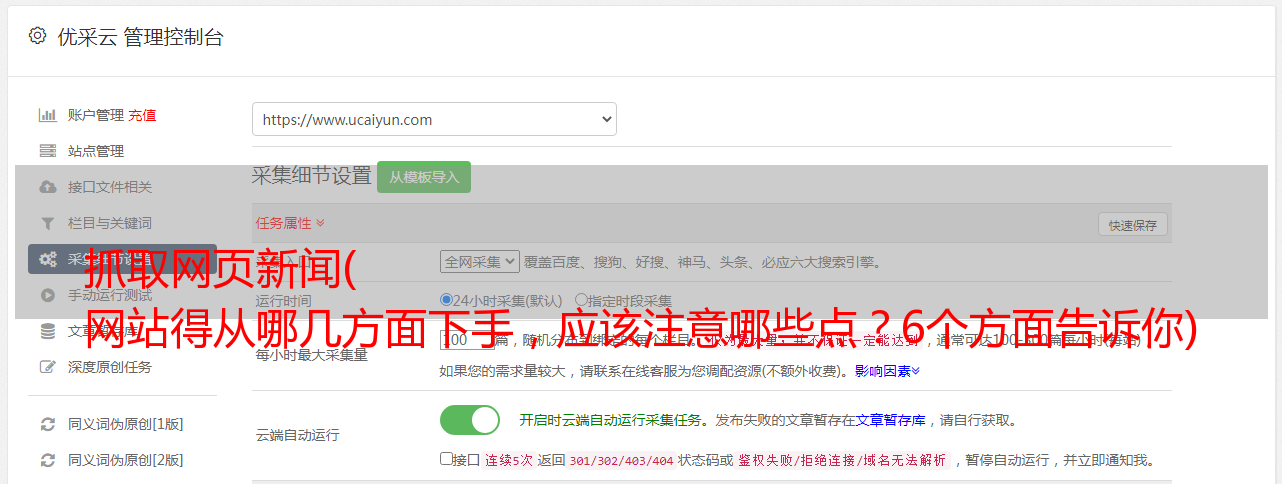Open the 文章暂存库 link in description
Viewport: 1282px width, 484px height.
(x=890, y=420)
